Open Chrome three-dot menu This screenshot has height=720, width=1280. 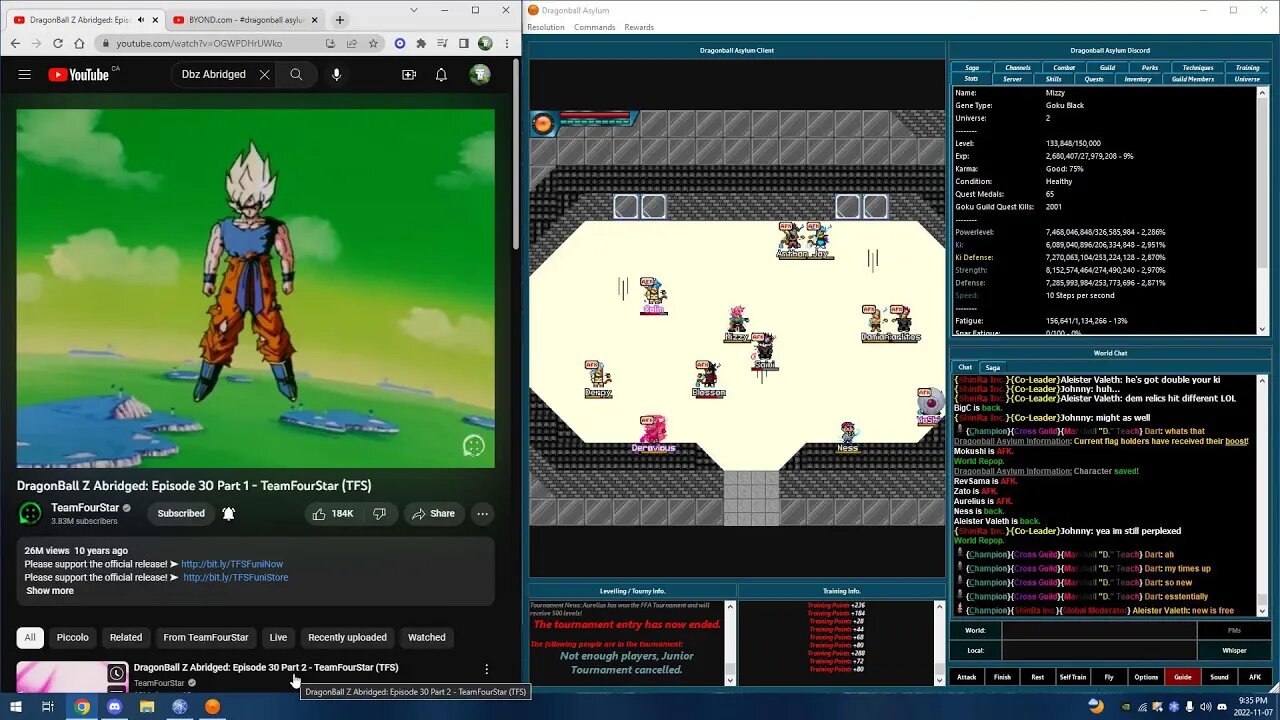[x=507, y=43]
